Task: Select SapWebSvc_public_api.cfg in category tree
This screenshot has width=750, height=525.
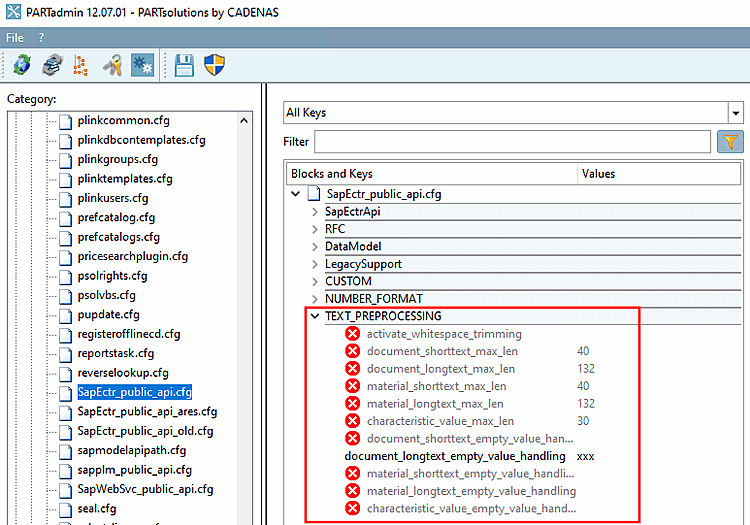Action: (x=145, y=489)
